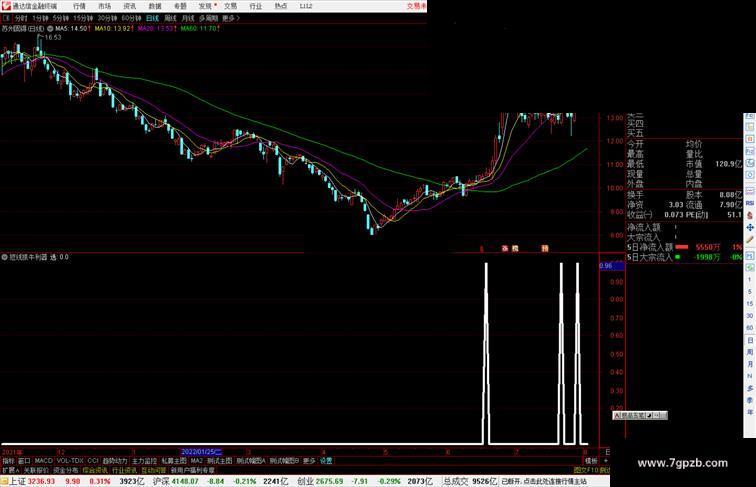Select the pencil drawing tool icon

pyautogui.click(x=750, y=239)
